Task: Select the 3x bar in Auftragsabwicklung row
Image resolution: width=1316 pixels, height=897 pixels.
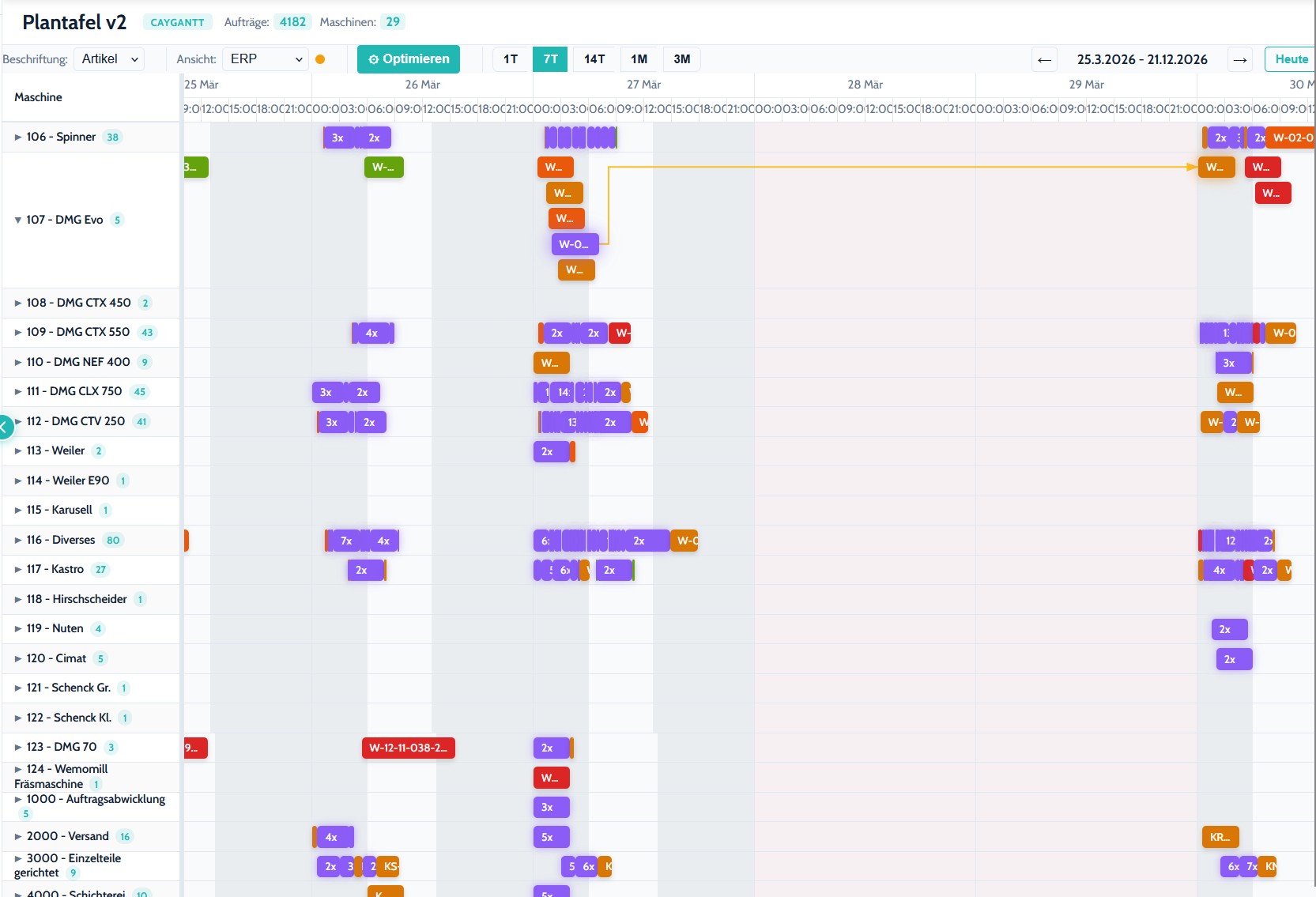Action: (551, 807)
